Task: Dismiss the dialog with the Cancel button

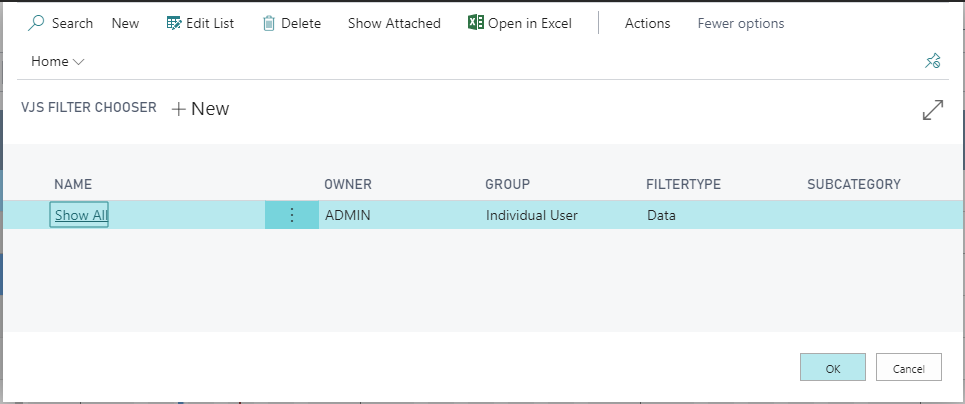Action: click(x=908, y=367)
